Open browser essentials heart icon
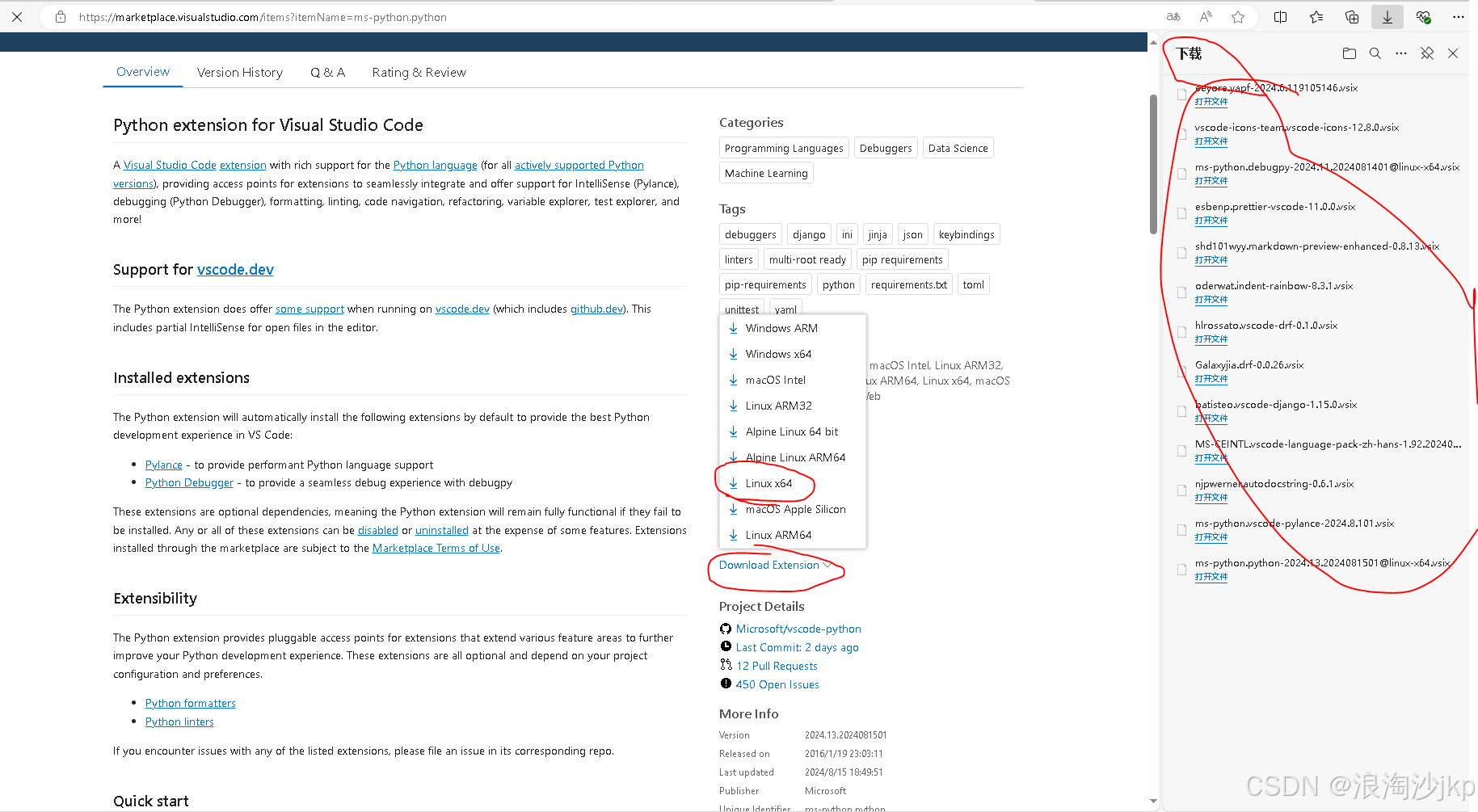The height and width of the screenshot is (812, 1478). tap(1423, 17)
